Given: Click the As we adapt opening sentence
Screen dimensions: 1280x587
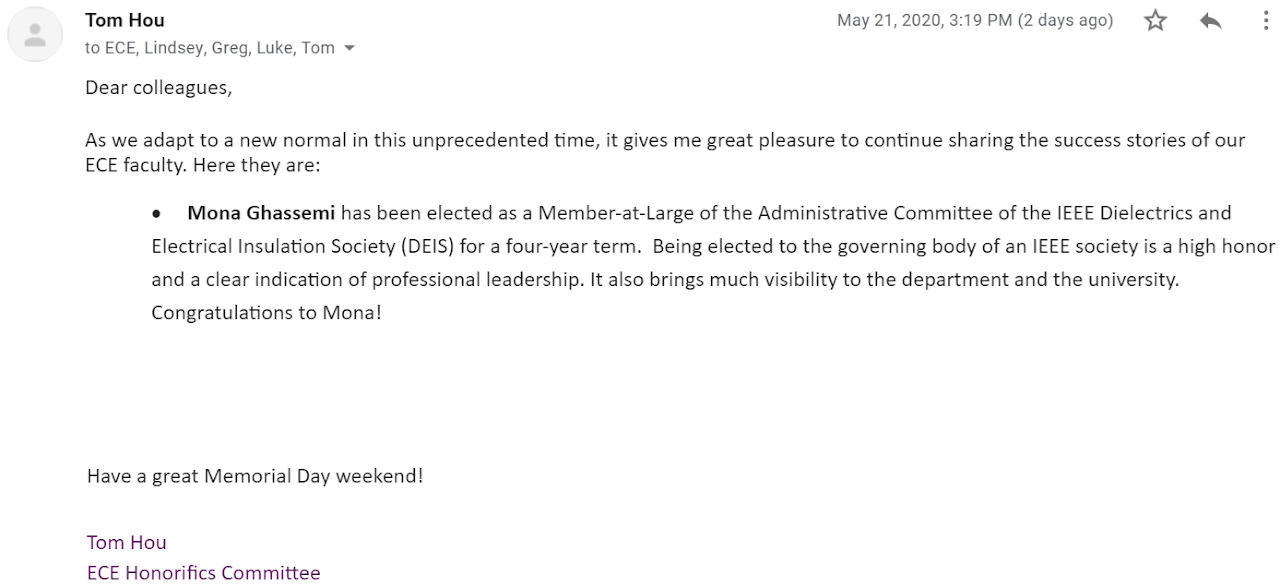Looking at the screenshot, I should pyautogui.click(x=665, y=140).
